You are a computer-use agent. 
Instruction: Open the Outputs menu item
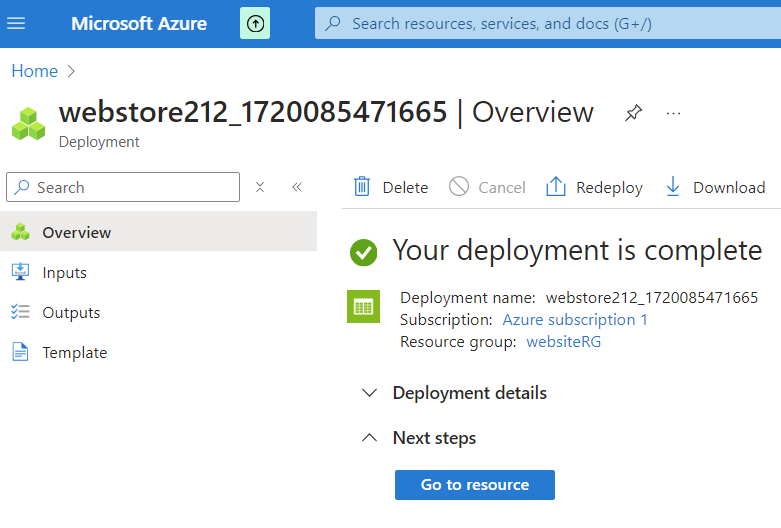click(x=71, y=313)
